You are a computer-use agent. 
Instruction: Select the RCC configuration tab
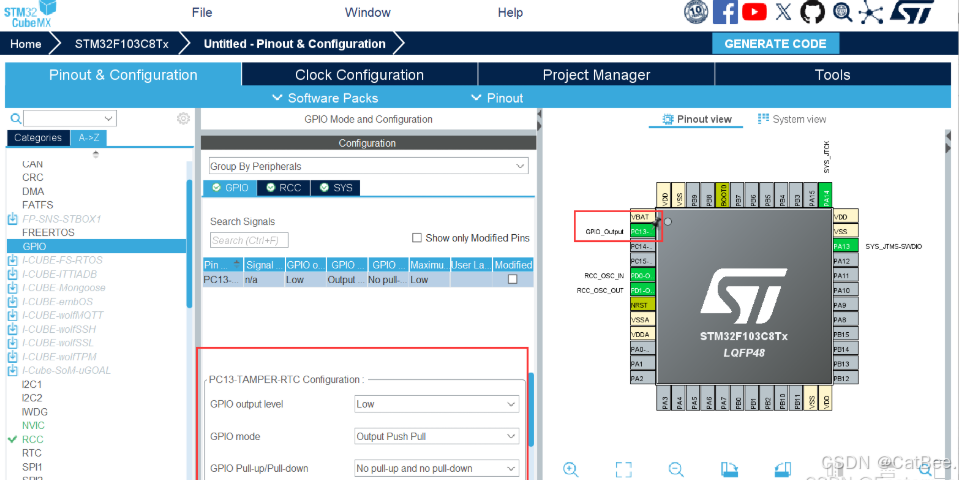pyautogui.click(x=284, y=188)
